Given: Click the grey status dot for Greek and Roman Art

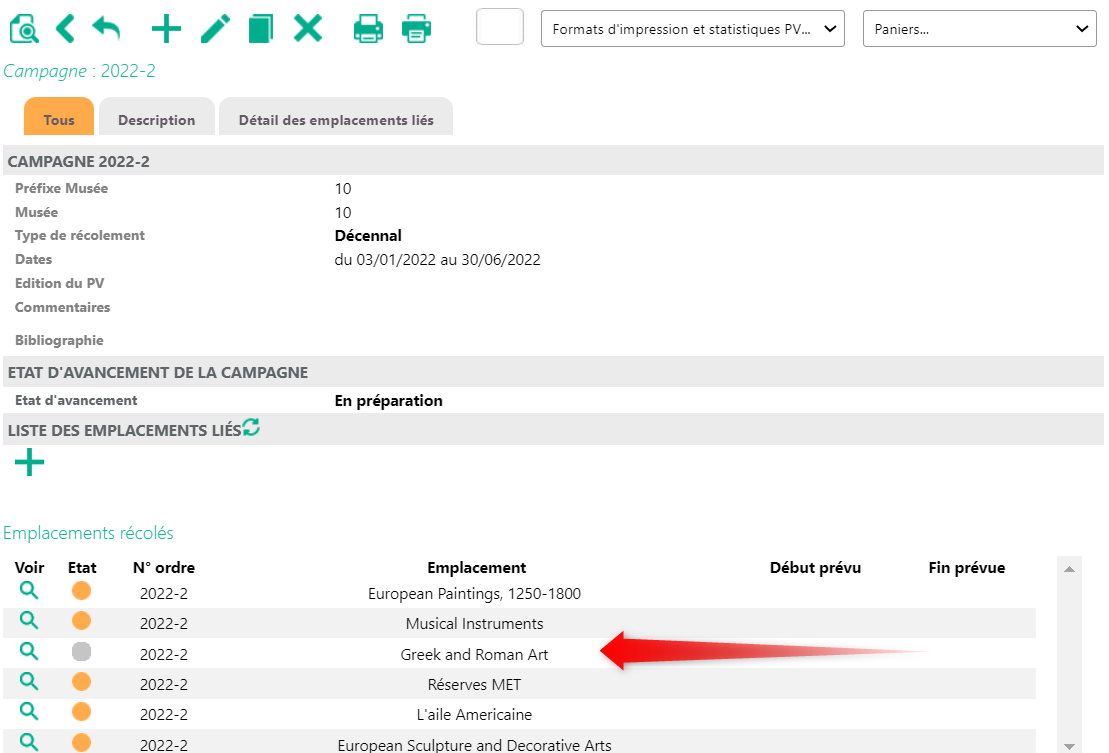Looking at the screenshot, I should coord(82,652).
